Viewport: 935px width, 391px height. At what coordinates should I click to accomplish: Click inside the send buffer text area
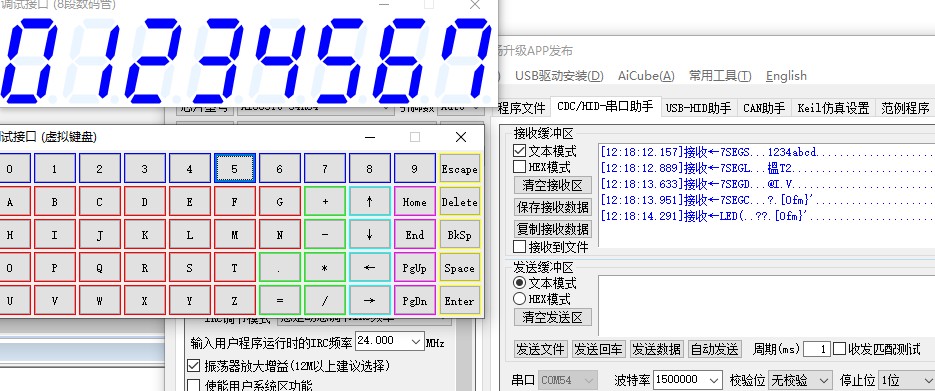766,305
